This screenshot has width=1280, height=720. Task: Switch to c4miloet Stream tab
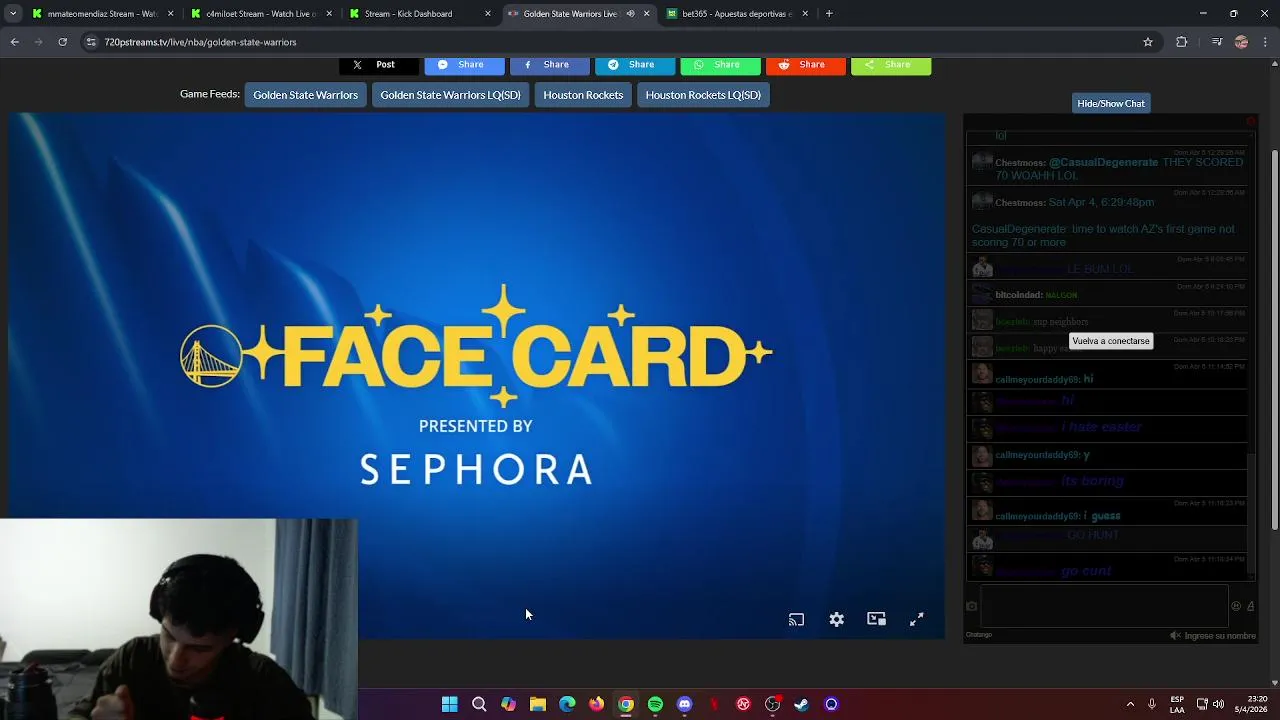tap(262, 14)
